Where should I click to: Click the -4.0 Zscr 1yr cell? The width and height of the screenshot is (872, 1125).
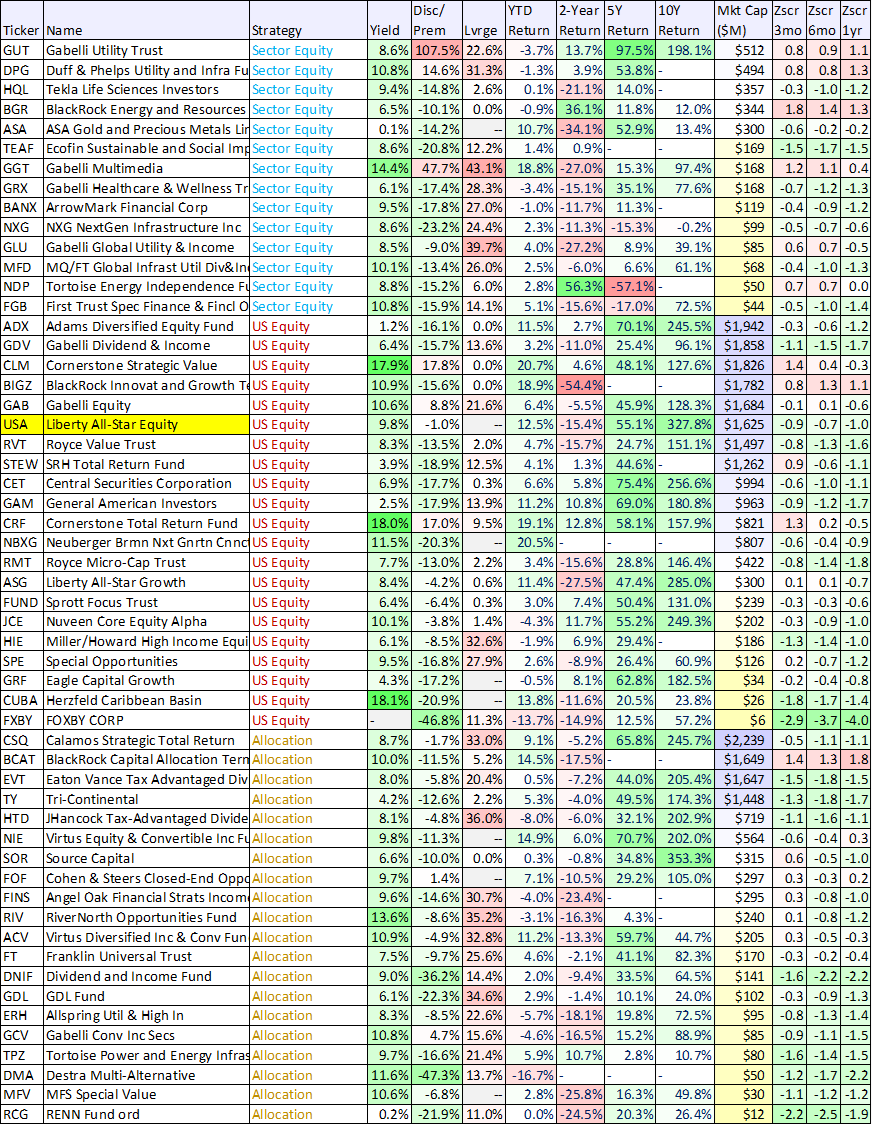point(855,720)
